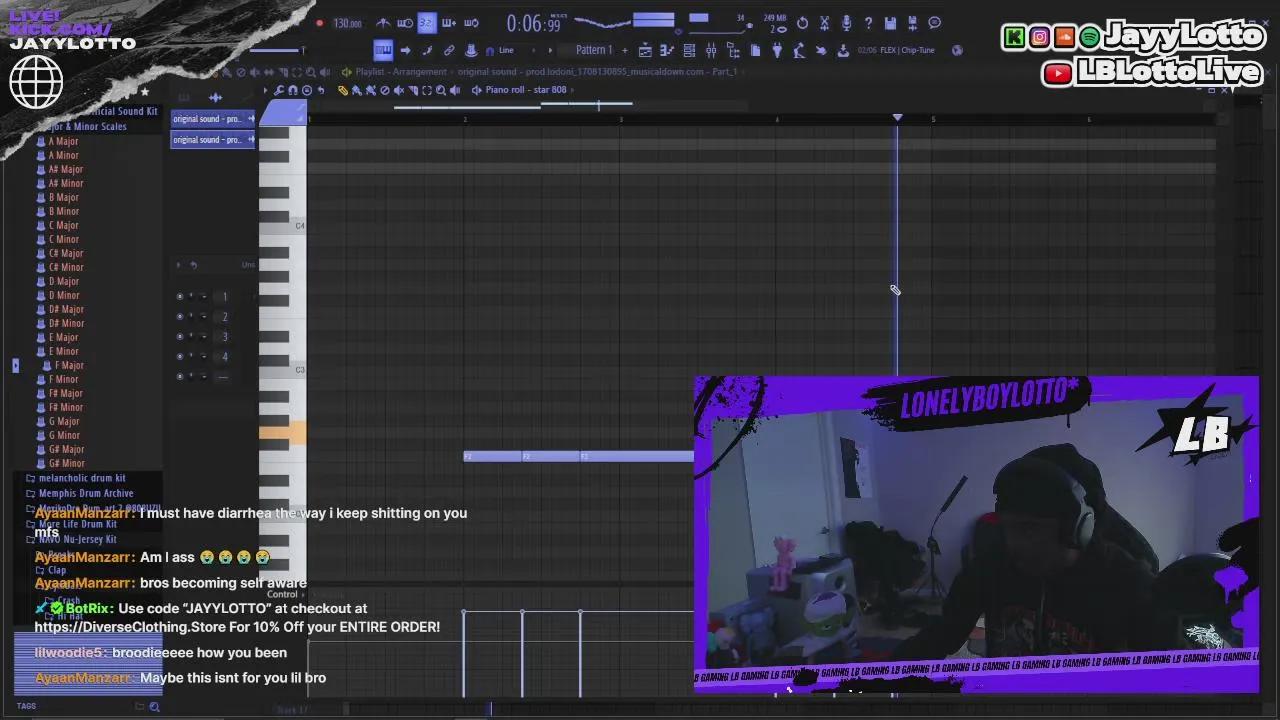Toggle the 3.2 countdown before recording
Image resolution: width=1280 pixels, height=720 pixels.
(x=427, y=23)
